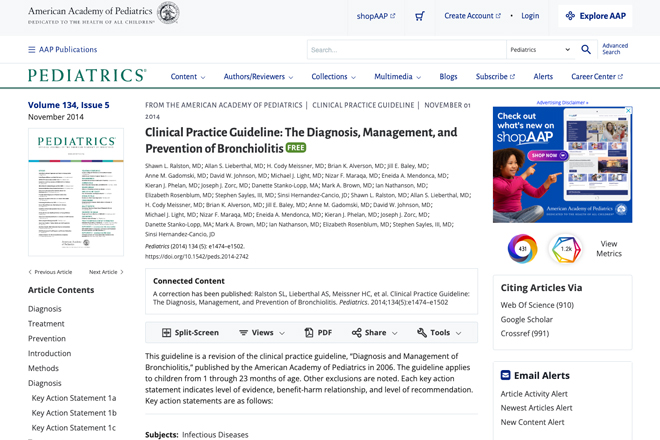Viewport: 660px width, 440px height.
Task: Click the SHOP NOW ad button
Action: pyautogui.click(x=548, y=156)
